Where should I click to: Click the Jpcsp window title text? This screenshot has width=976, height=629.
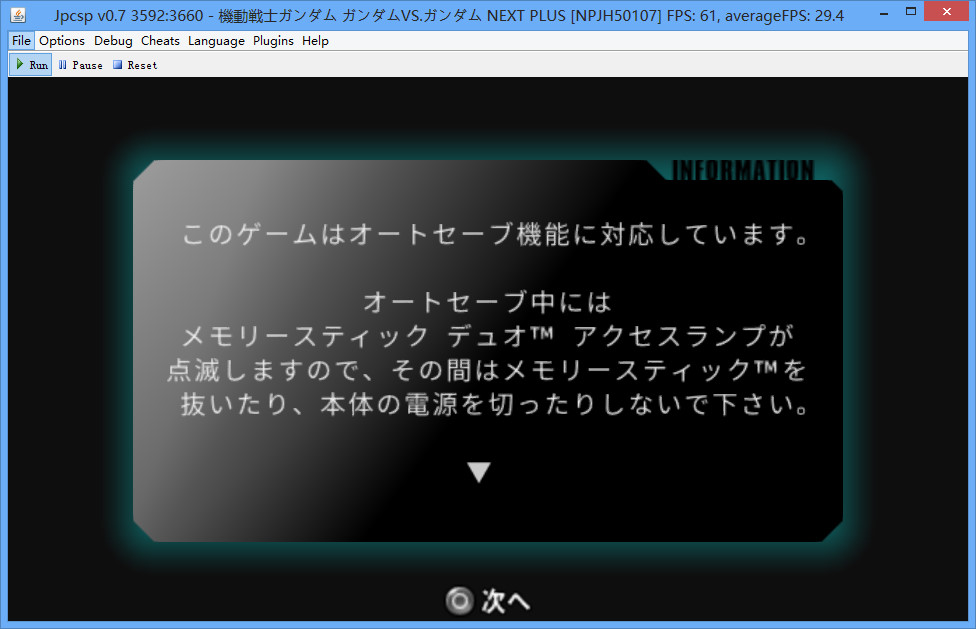point(450,15)
